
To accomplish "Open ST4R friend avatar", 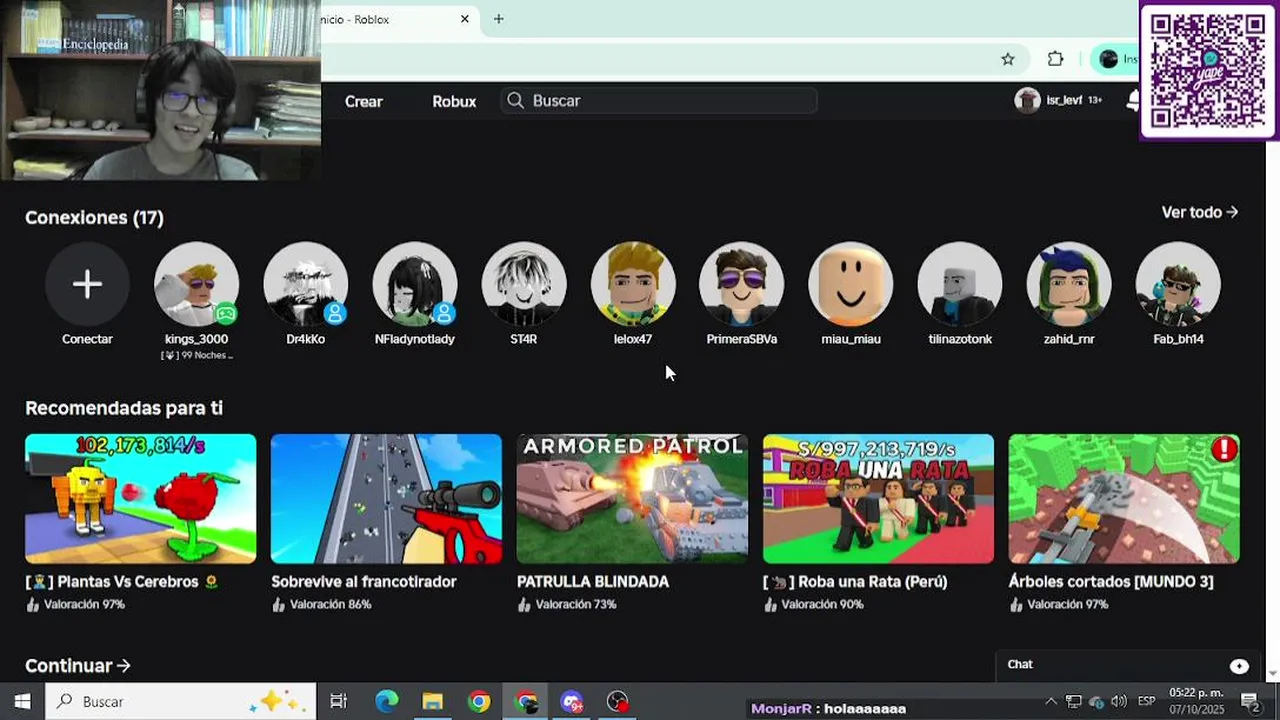I will 523,285.
